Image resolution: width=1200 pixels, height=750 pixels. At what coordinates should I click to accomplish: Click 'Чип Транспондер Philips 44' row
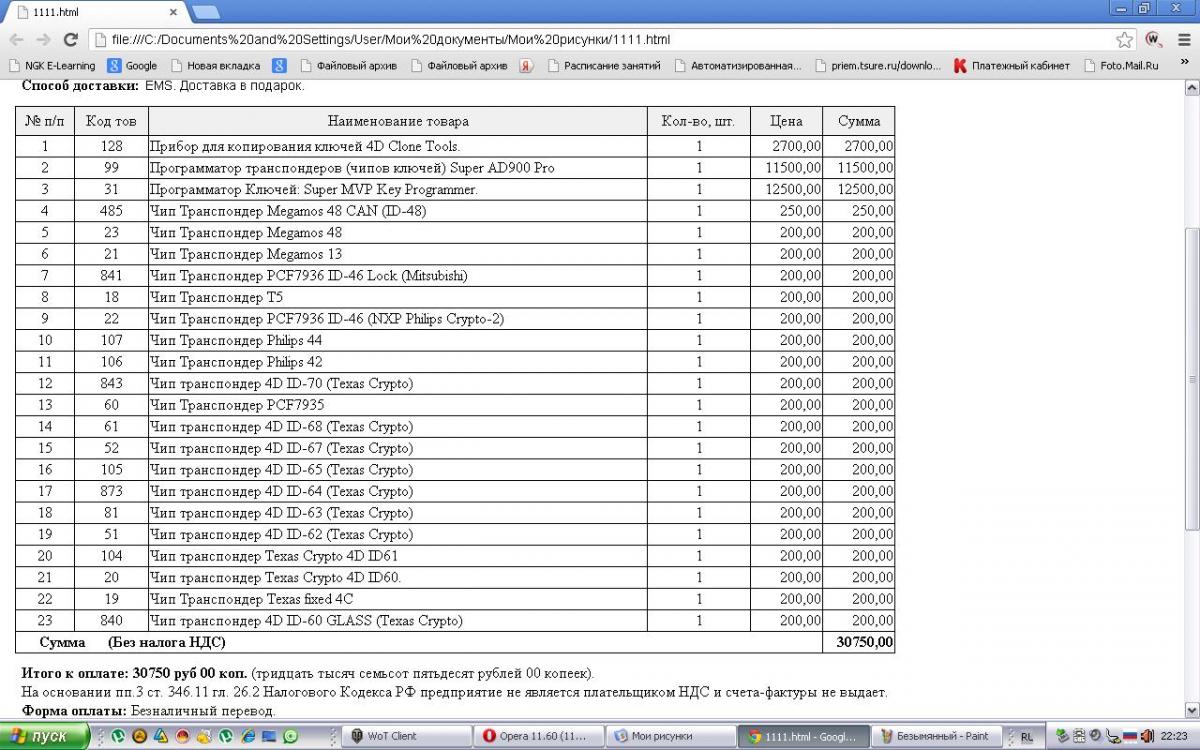455,340
